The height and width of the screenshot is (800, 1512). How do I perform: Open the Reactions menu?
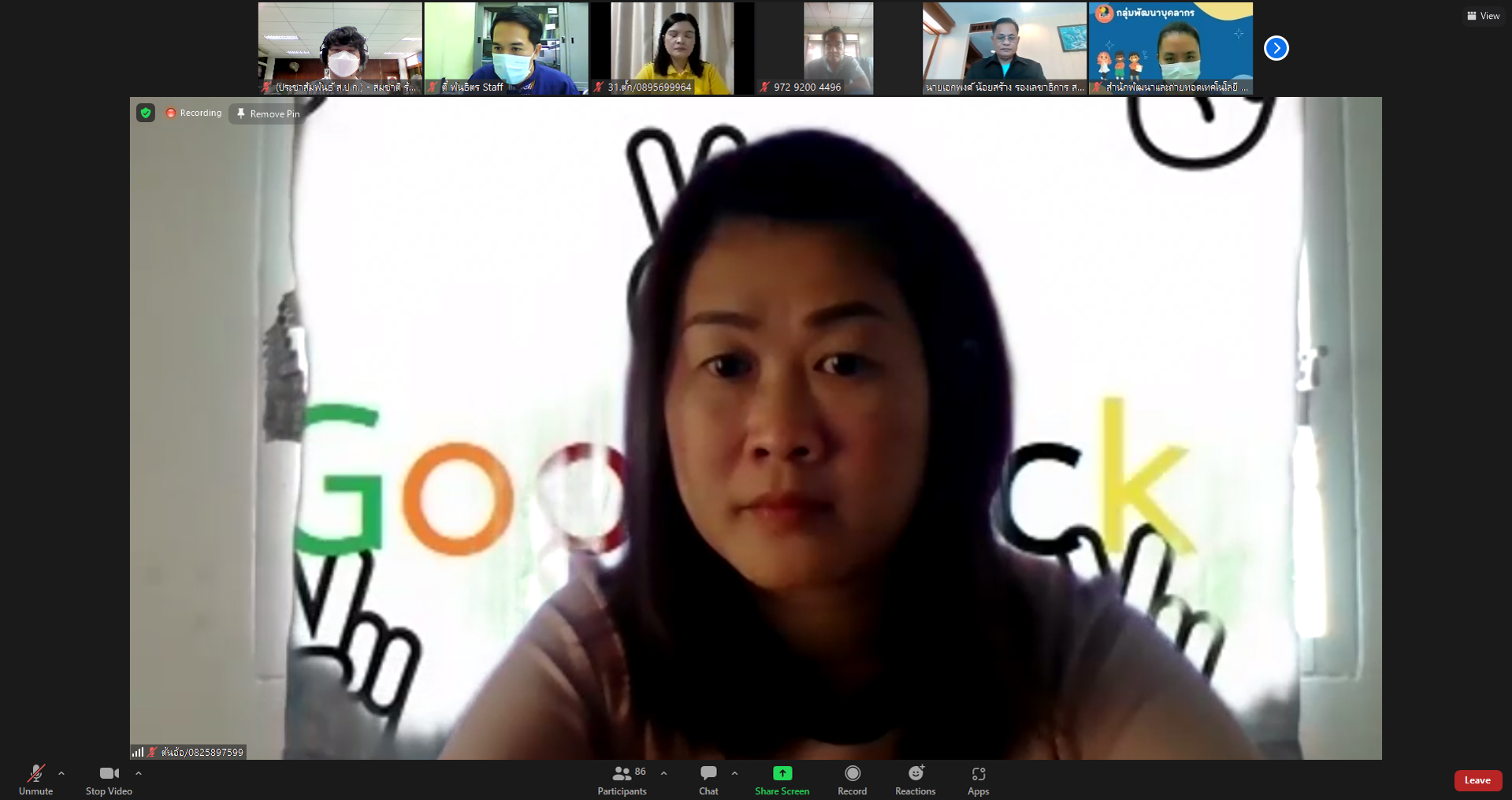tap(915, 780)
